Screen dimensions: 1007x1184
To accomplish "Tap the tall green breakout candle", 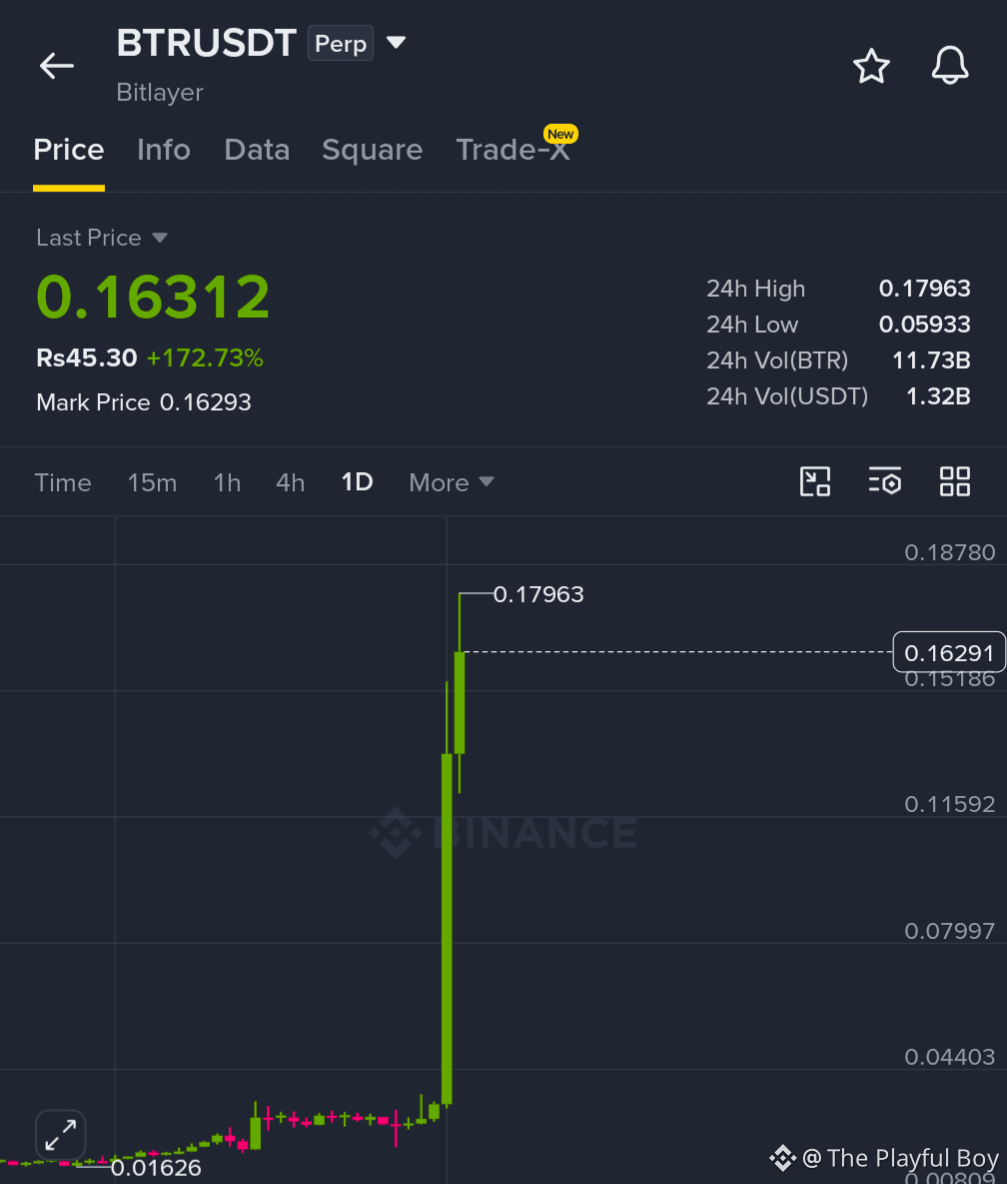I will coord(447,929).
